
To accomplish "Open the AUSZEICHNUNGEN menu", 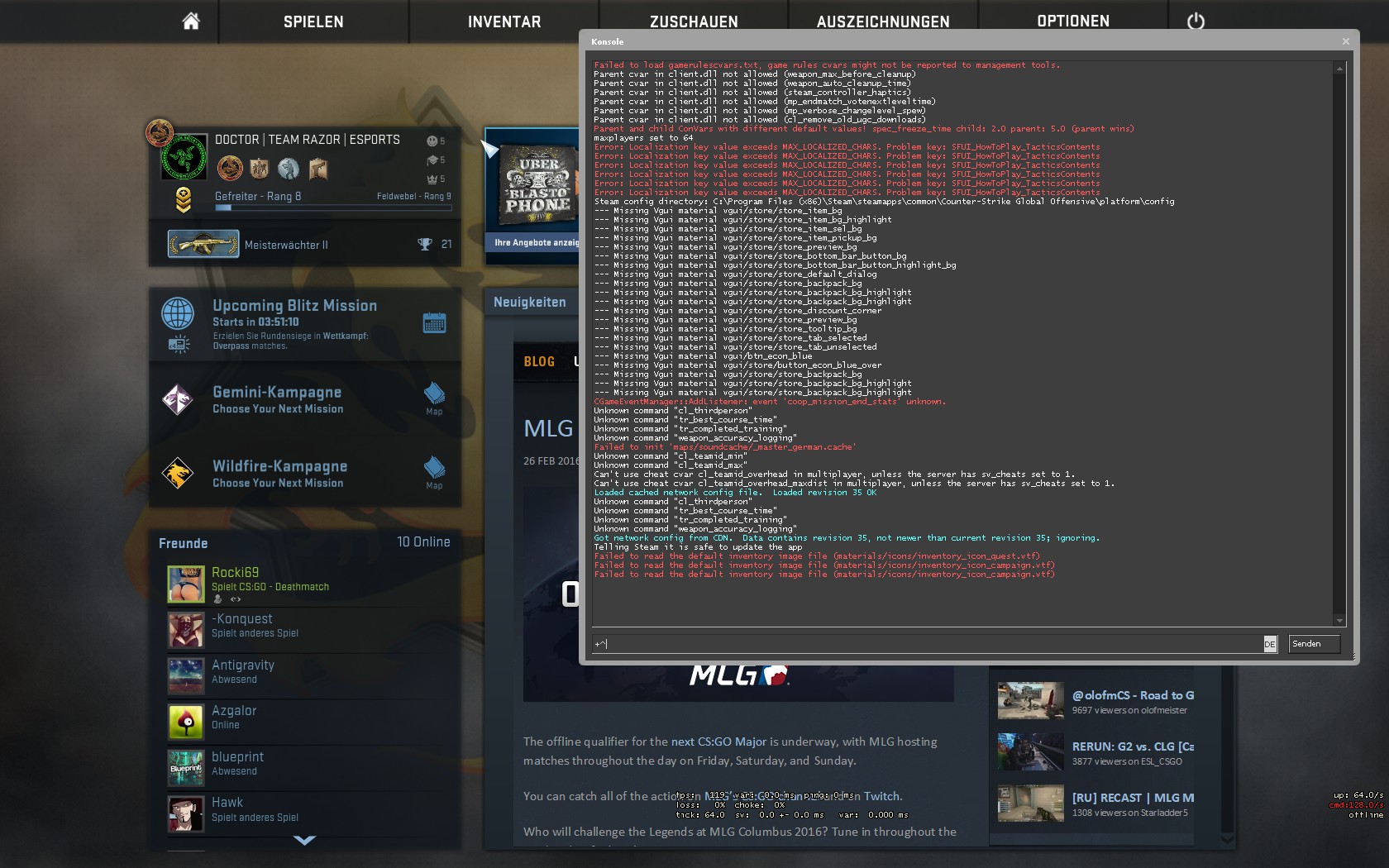I will tap(883, 21).
